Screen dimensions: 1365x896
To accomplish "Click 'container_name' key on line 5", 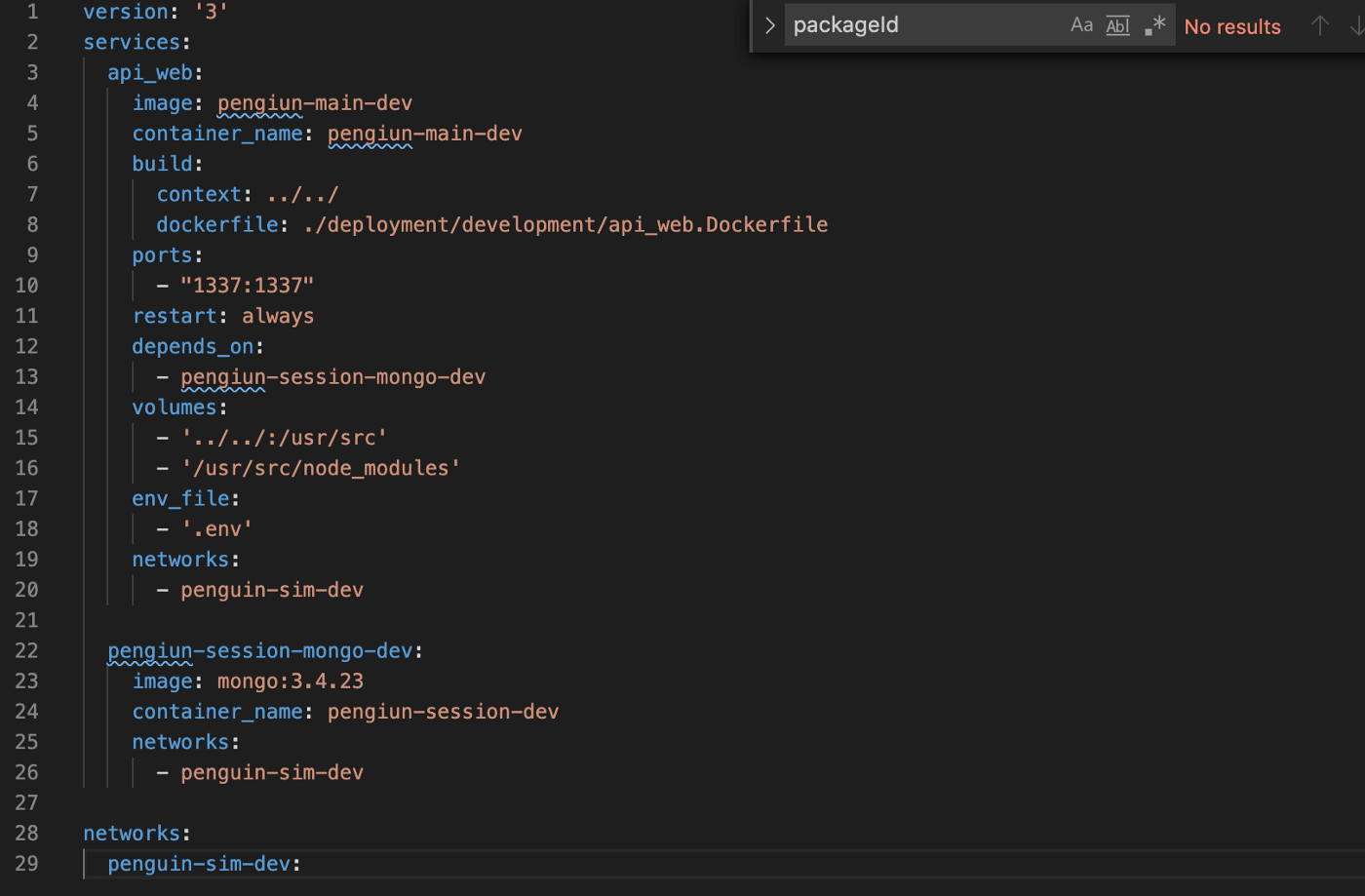I will pyautogui.click(x=217, y=134).
